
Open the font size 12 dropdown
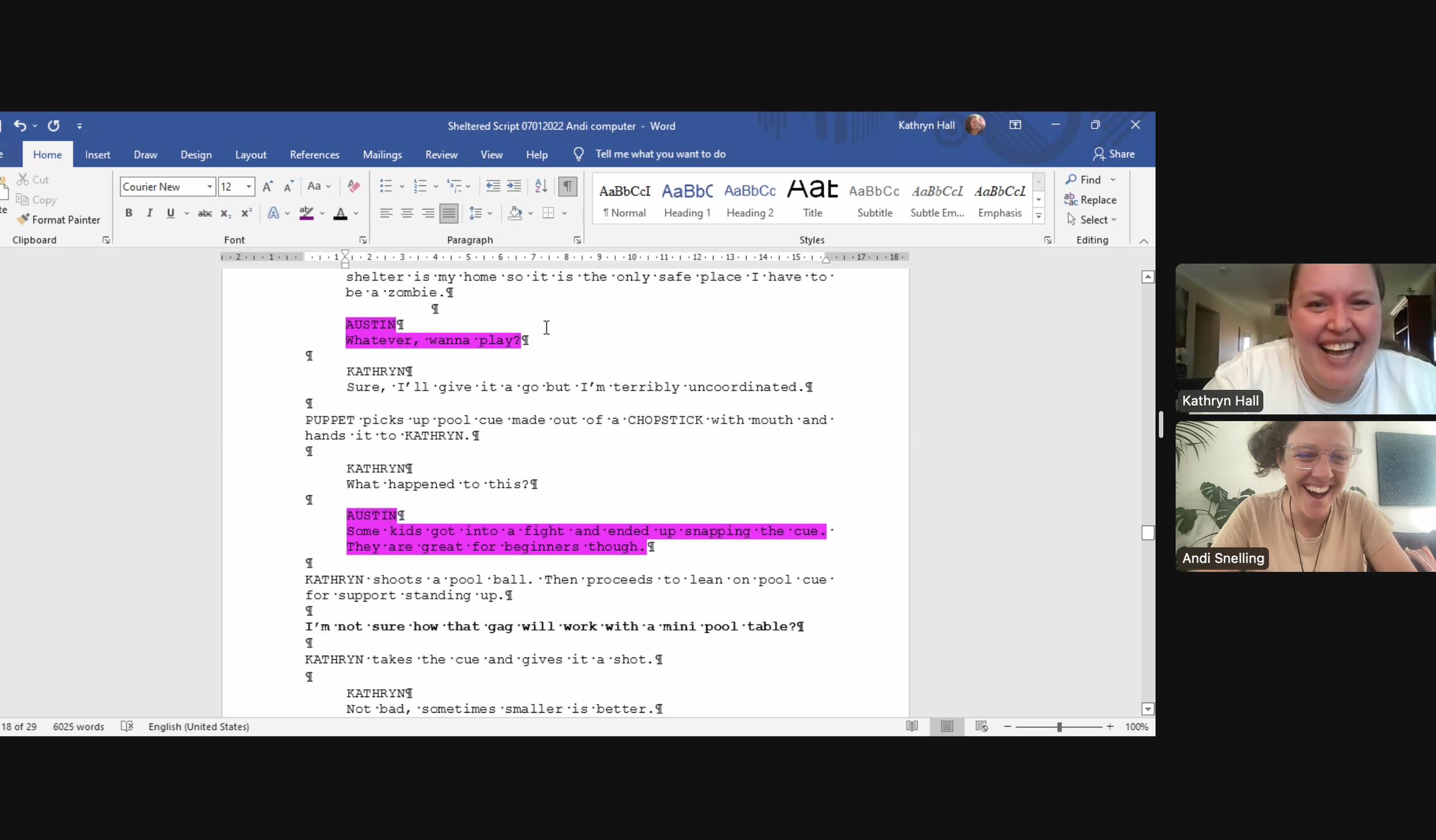click(249, 187)
